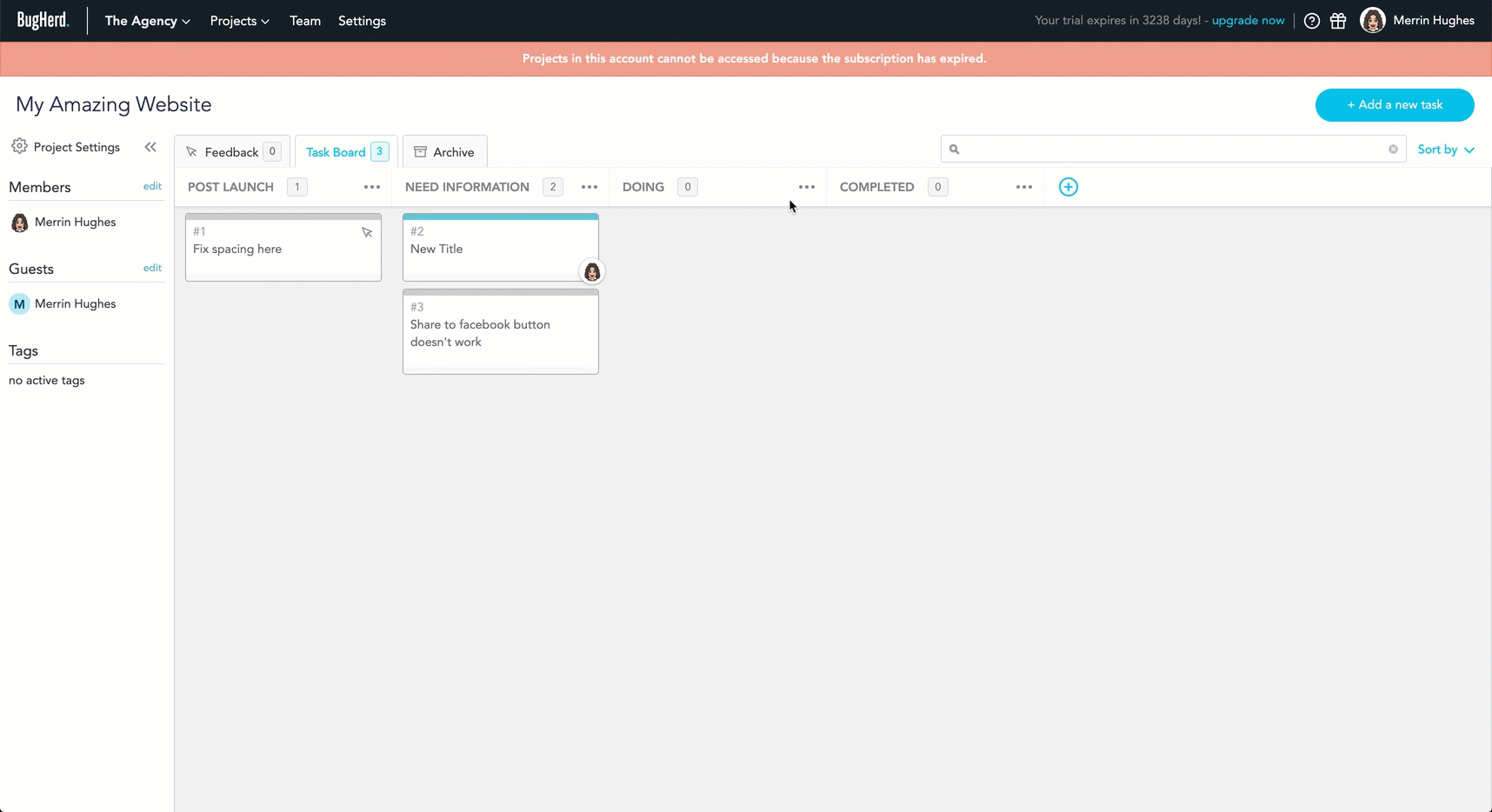Click the Feedback tab cursor icon

pos(191,152)
